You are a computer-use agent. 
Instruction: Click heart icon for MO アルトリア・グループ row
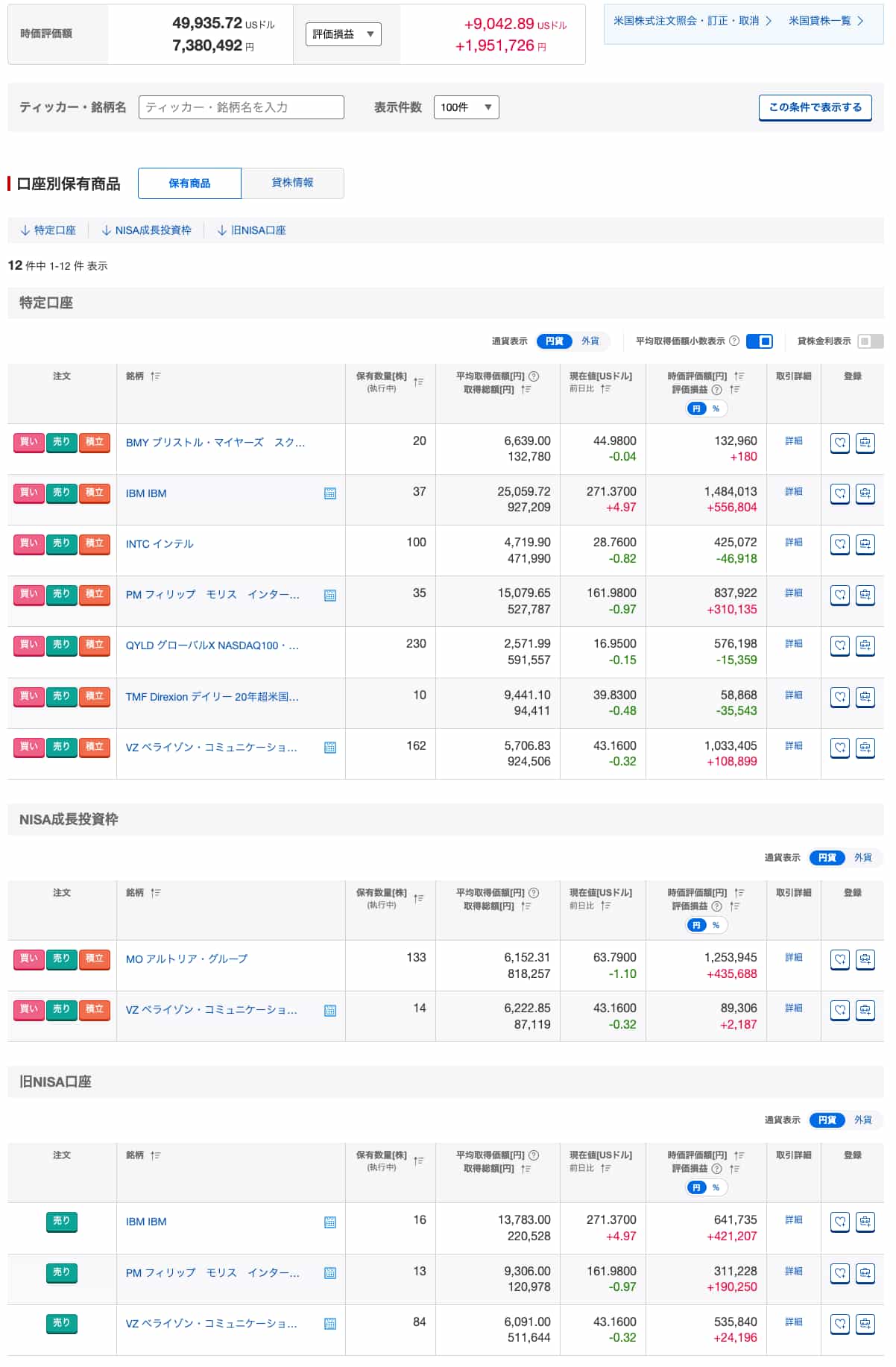pos(840,959)
